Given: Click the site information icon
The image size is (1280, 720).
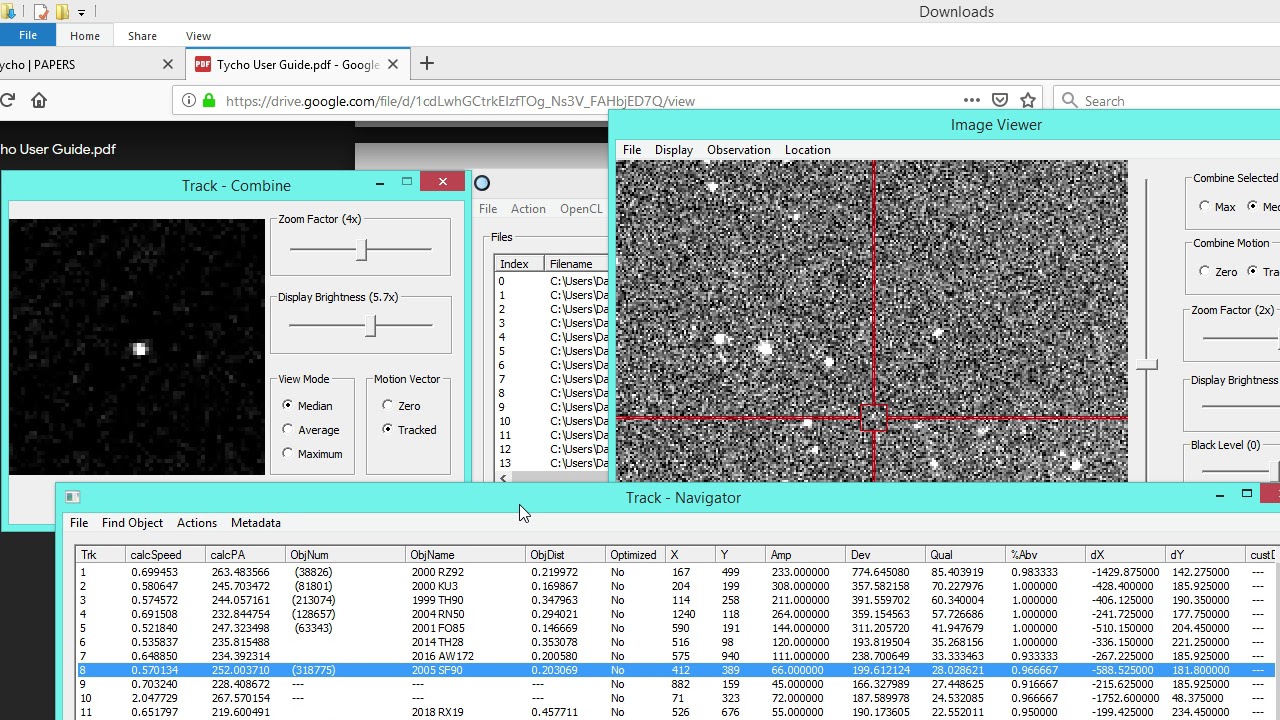Looking at the screenshot, I should pos(188,100).
